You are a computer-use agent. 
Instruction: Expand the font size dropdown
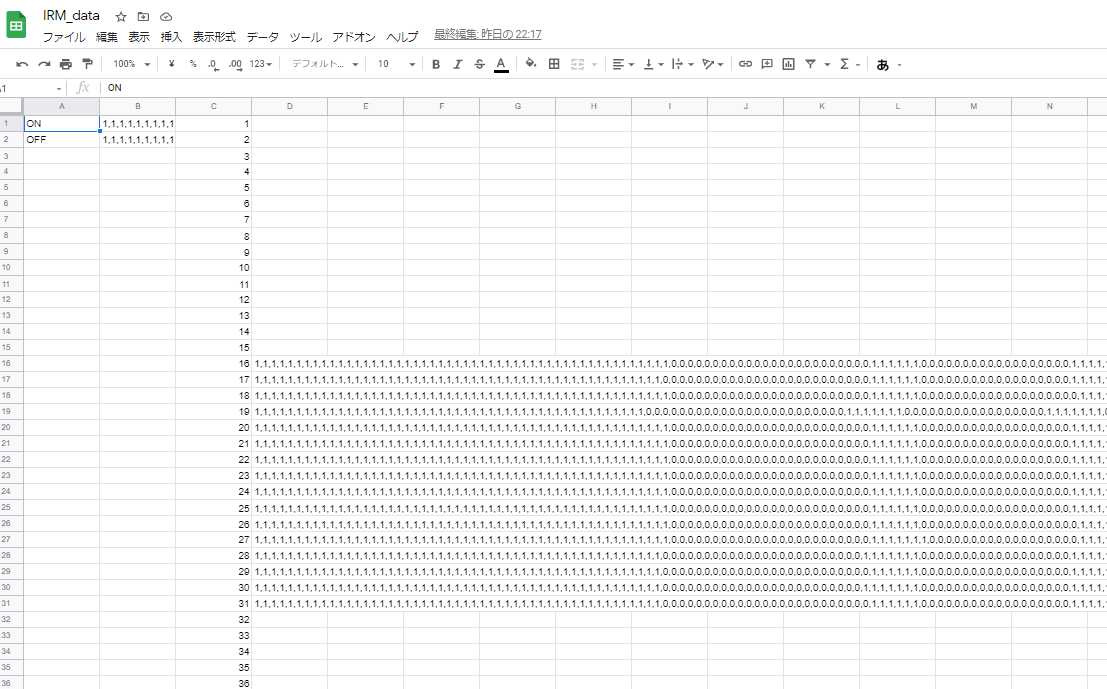(x=396, y=64)
